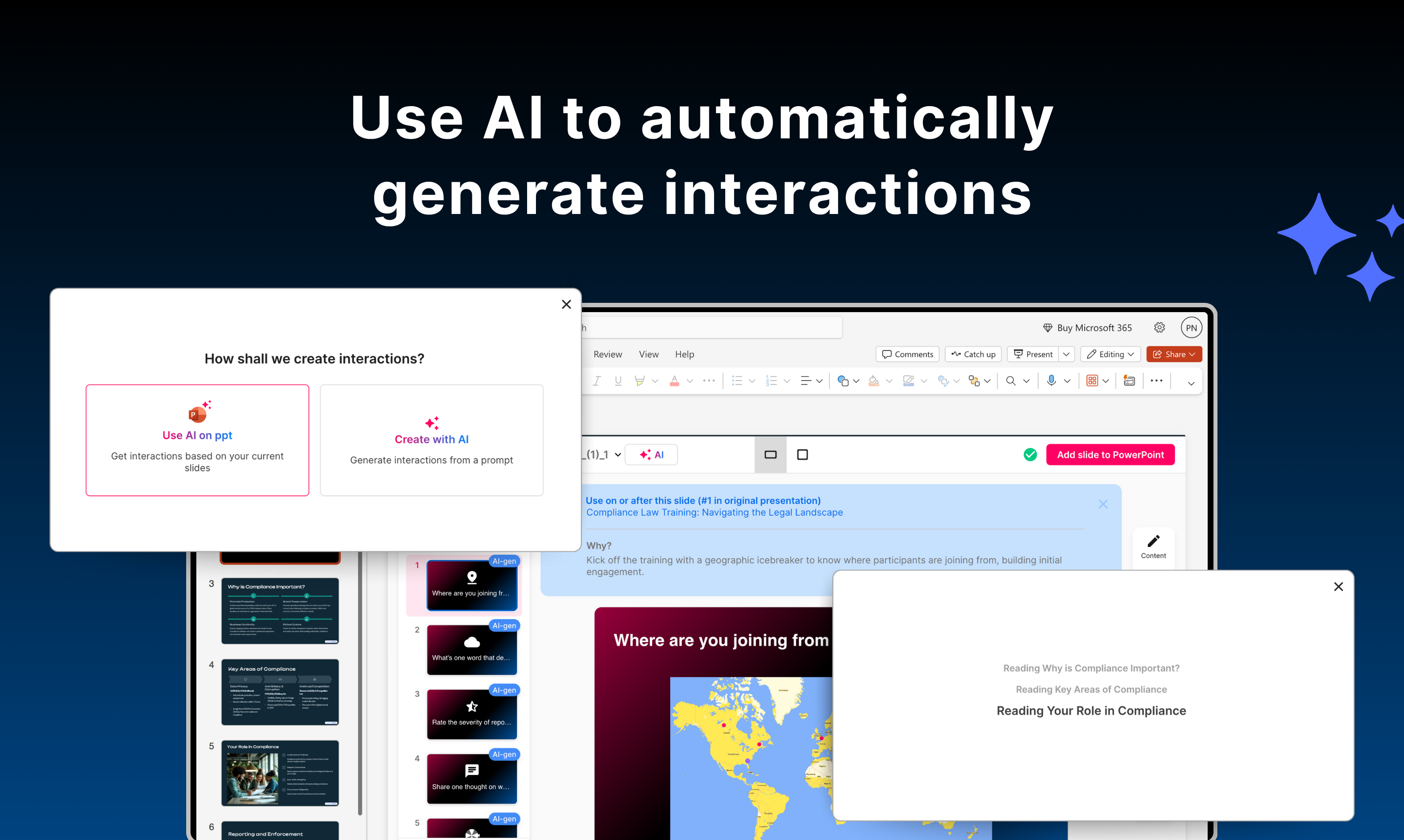Open the Editing mode dropdown
The image size is (1404, 840).
pos(1109,354)
